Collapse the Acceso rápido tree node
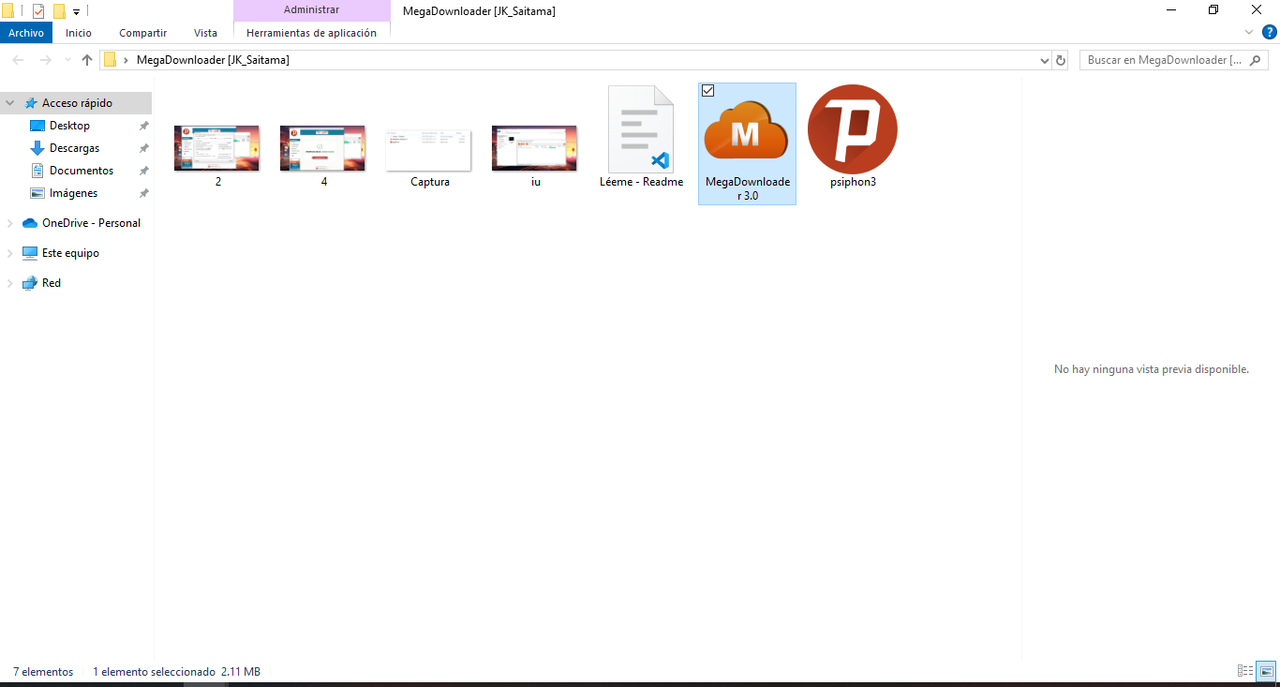Image resolution: width=1280 pixels, height=687 pixels. click(x=10, y=103)
